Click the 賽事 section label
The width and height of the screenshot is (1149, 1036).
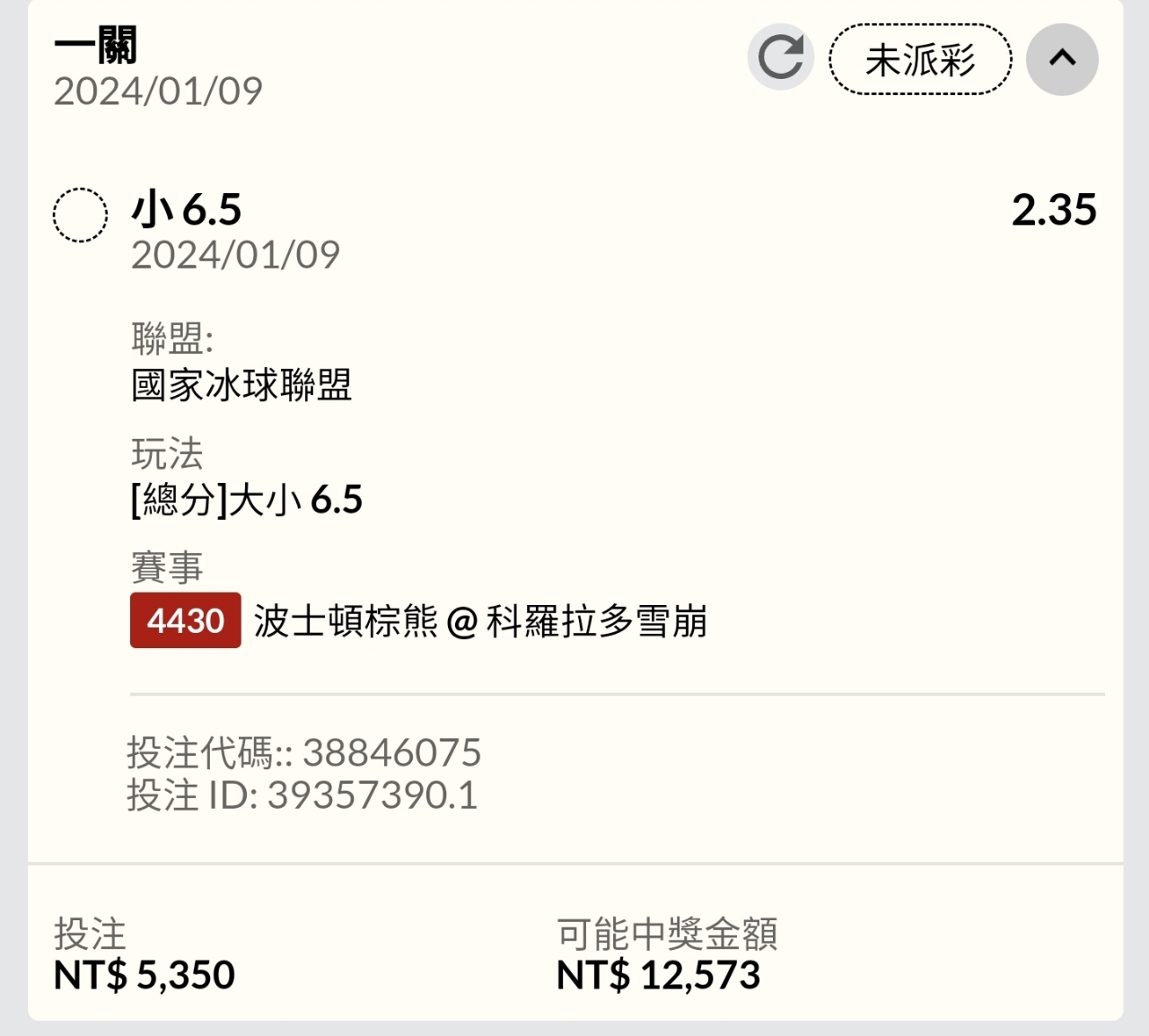[167, 567]
